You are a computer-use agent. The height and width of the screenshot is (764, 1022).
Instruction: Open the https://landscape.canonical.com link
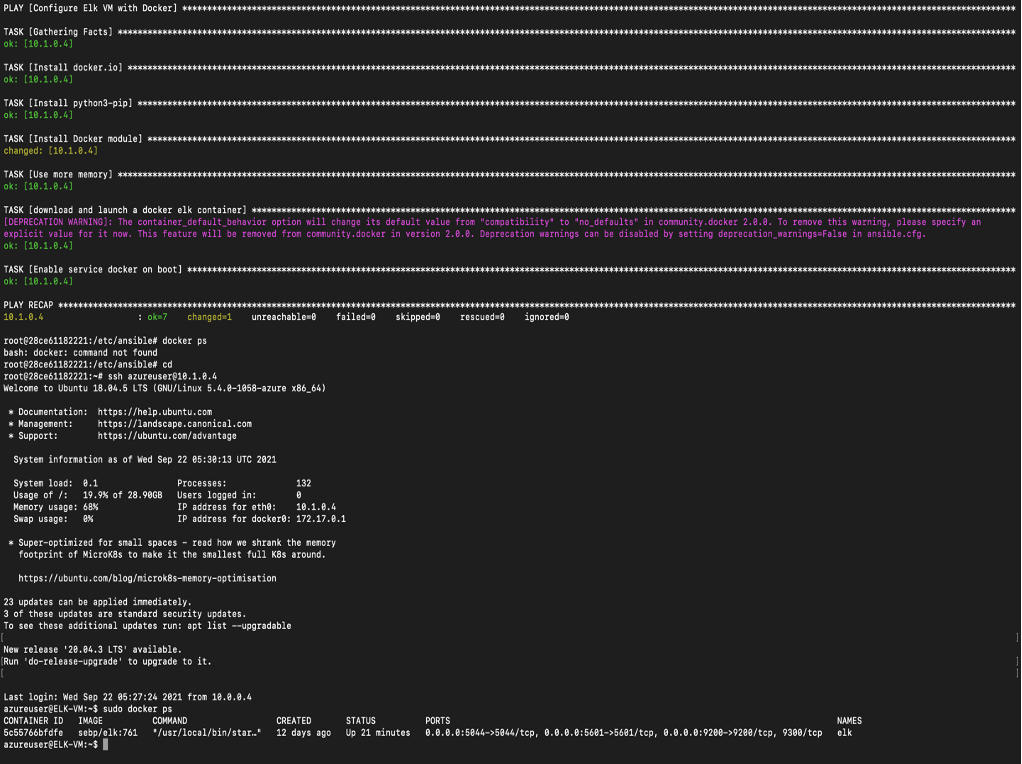click(175, 424)
